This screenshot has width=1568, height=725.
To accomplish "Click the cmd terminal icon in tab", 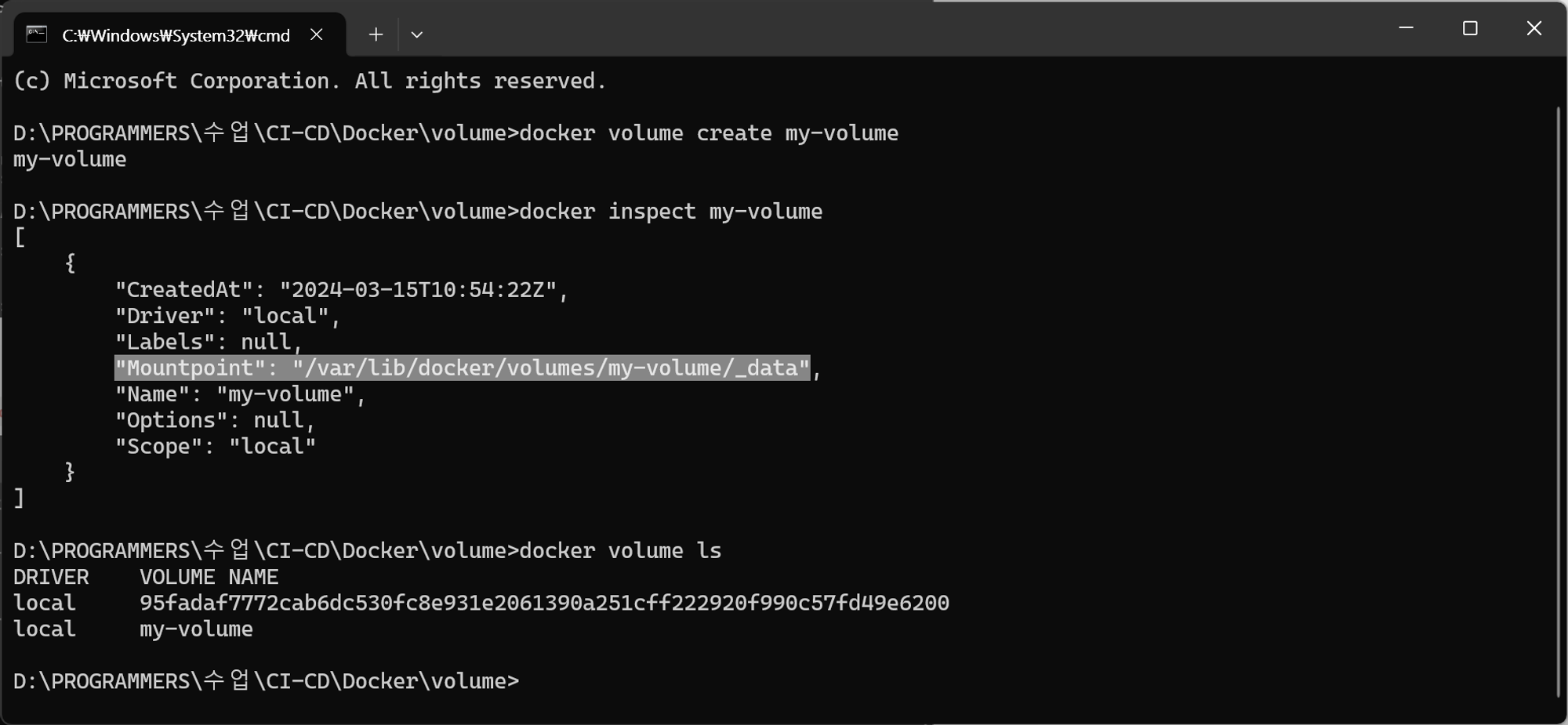I will (36, 34).
